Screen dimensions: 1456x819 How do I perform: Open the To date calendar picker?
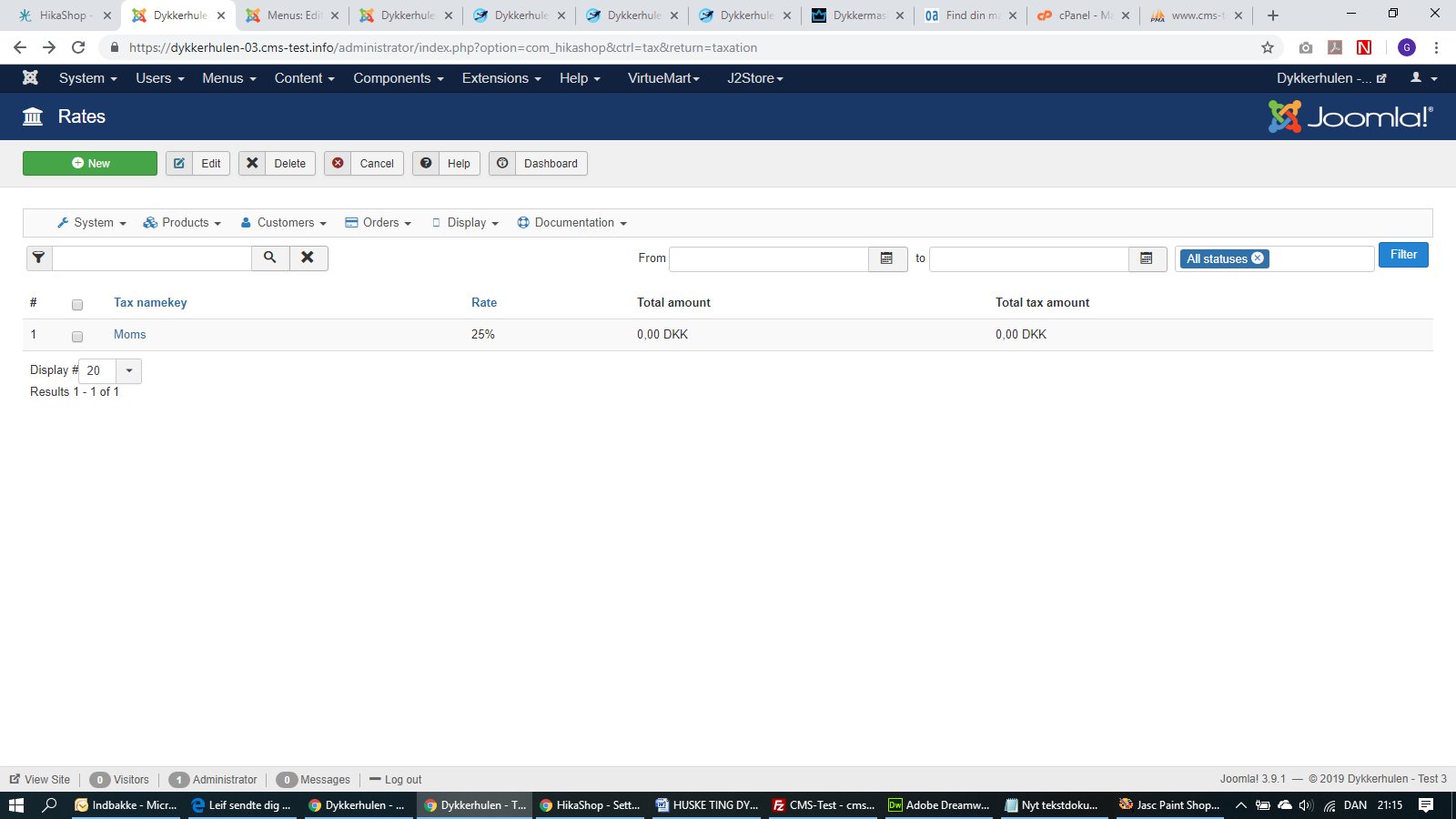click(x=1147, y=259)
